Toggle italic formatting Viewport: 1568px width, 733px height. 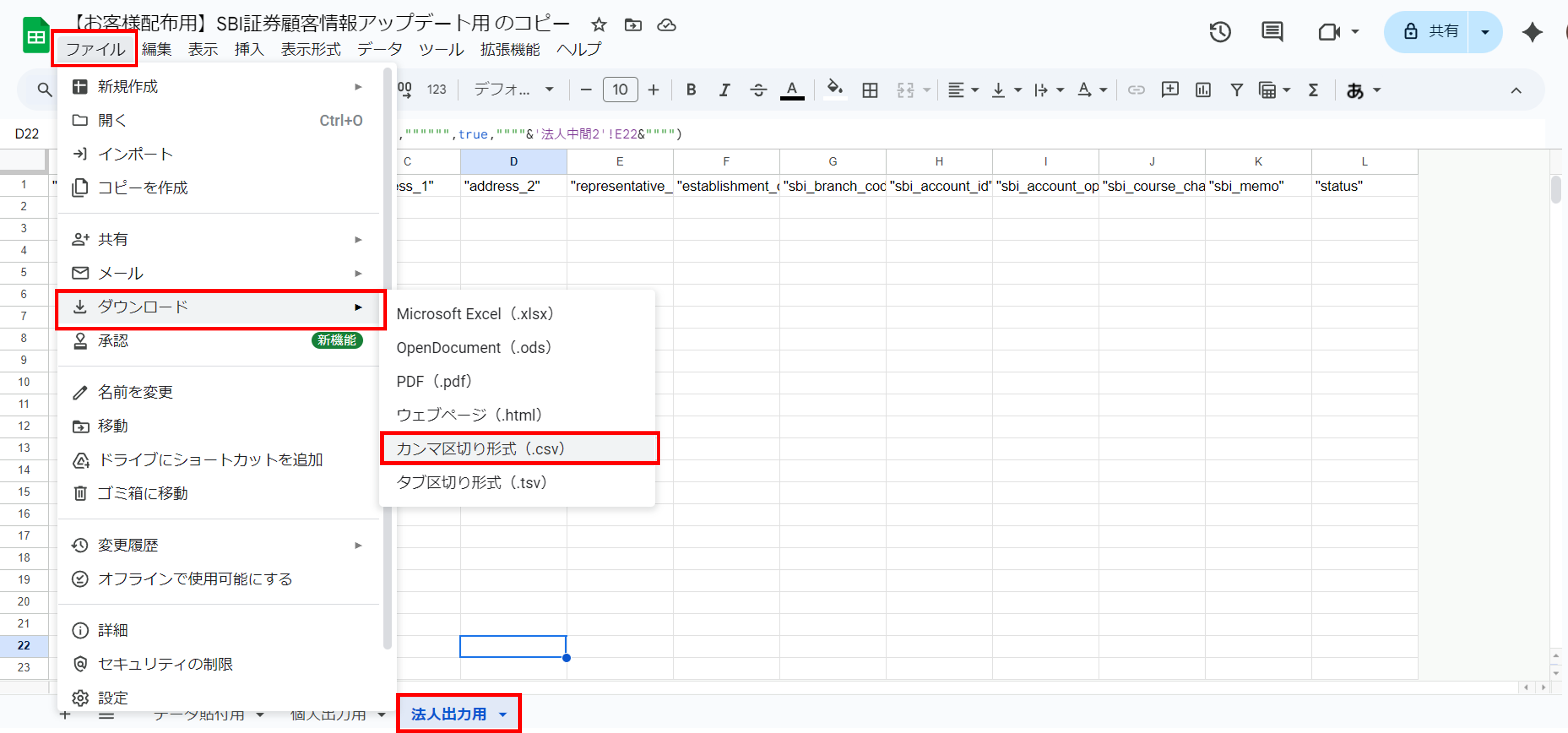pos(724,90)
